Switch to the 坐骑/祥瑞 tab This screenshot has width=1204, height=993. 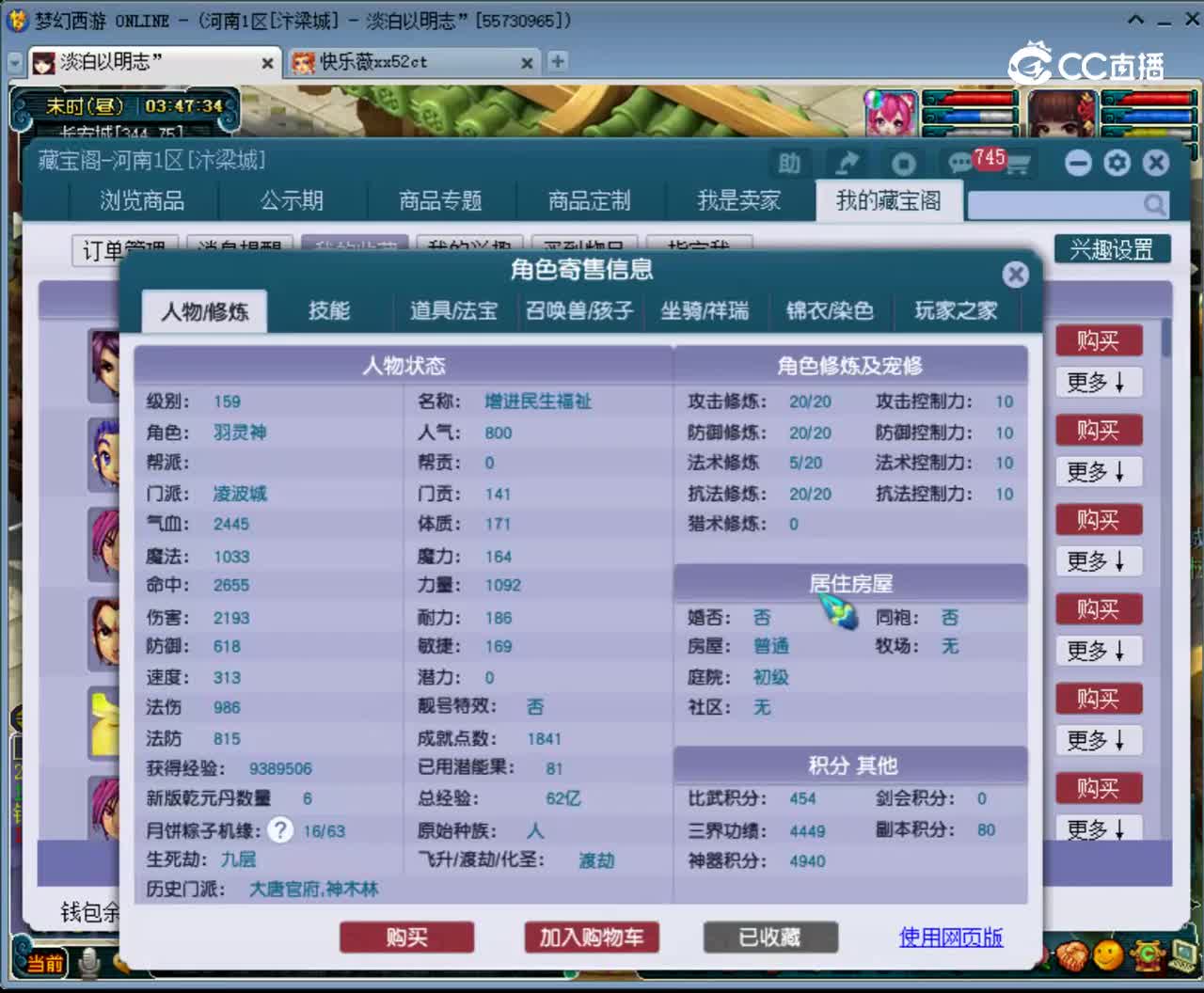point(705,311)
